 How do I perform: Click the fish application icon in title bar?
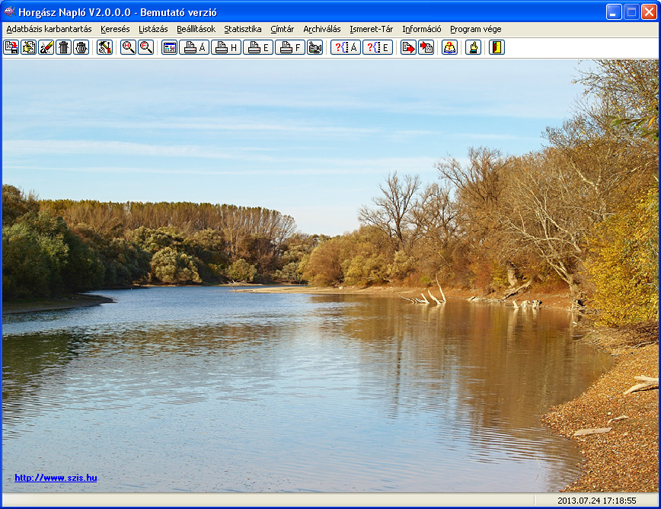[x=10, y=12]
